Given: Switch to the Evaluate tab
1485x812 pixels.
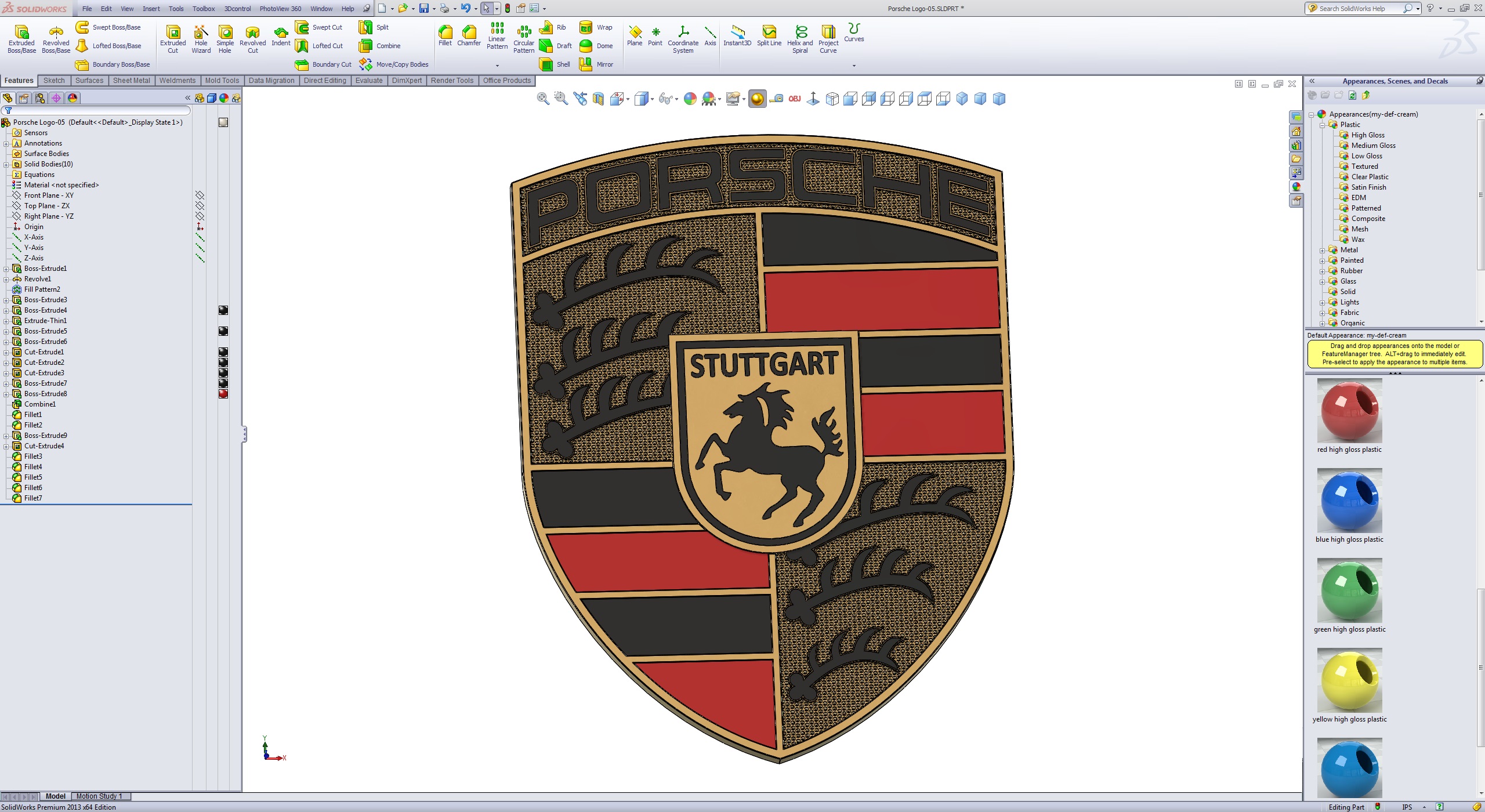Looking at the screenshot, I should (369, 81).
